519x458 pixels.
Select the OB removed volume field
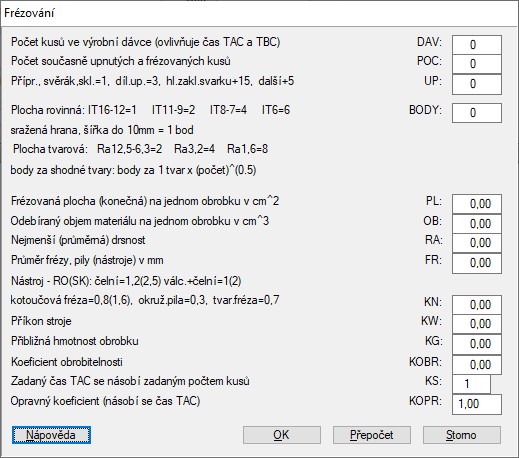[x=477, y=224]
